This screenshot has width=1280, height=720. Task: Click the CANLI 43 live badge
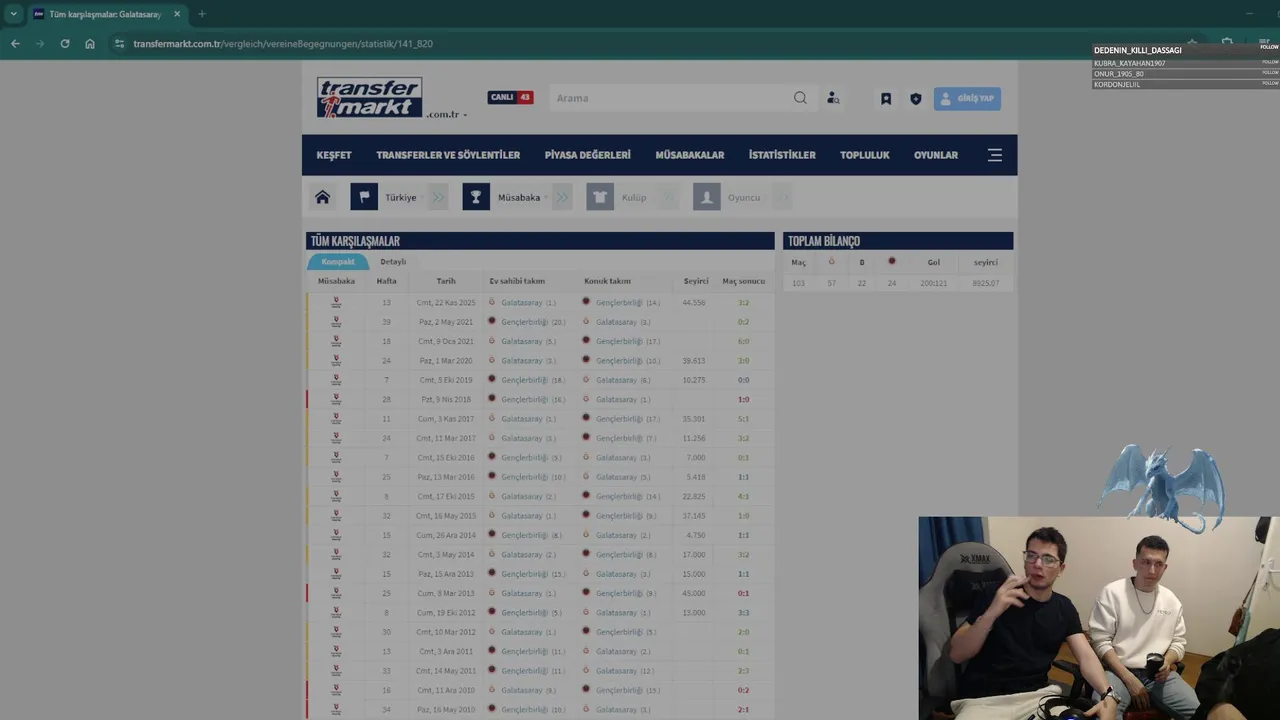(510, 98)
